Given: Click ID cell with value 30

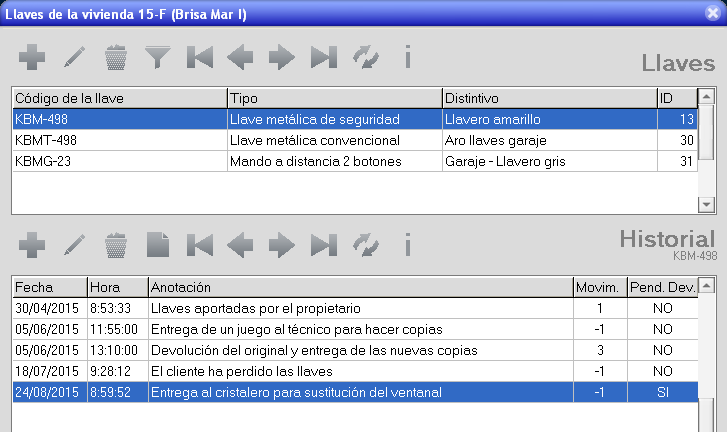Looking at the screenshot, I should tap(677, 140).
